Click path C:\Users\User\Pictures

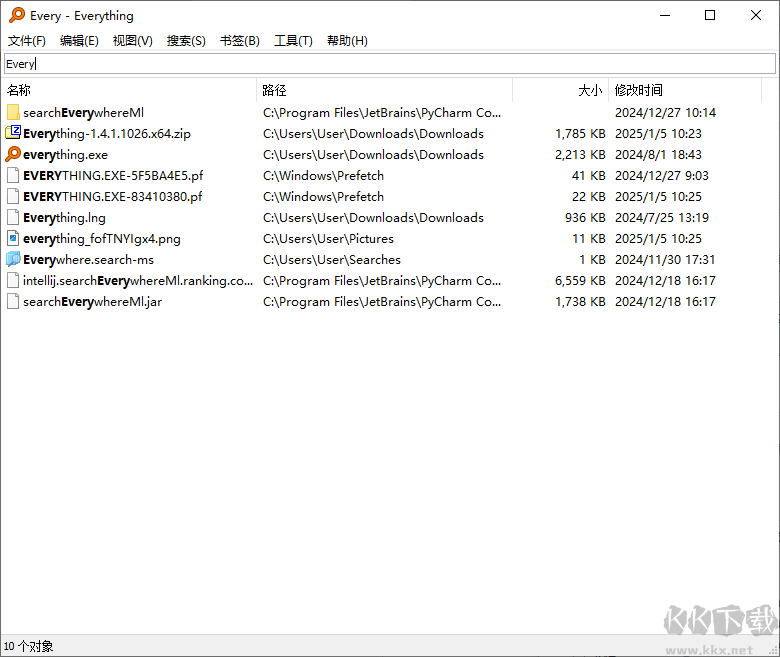(328, 239)
